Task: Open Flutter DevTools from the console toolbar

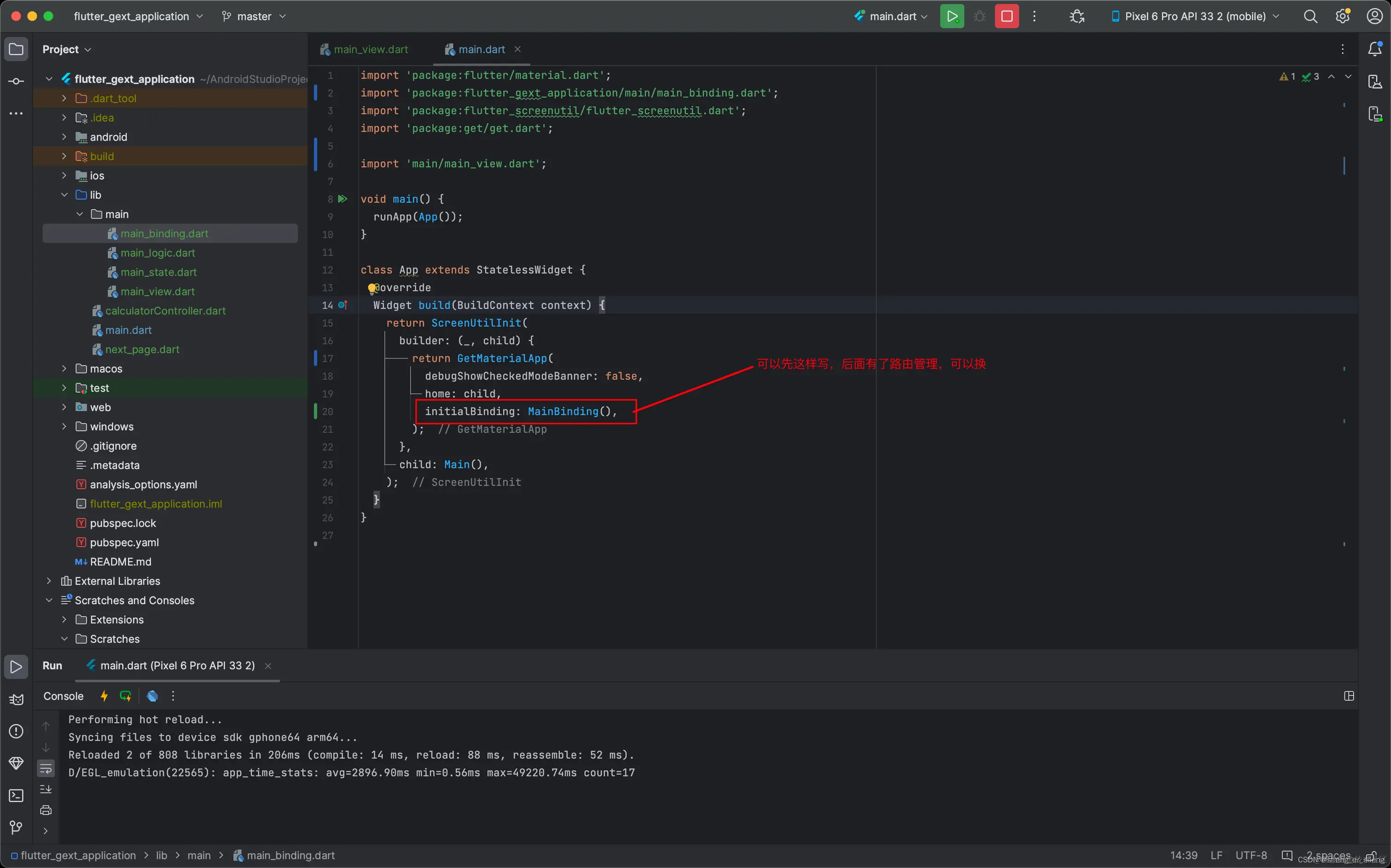Action: pos(152,696)
